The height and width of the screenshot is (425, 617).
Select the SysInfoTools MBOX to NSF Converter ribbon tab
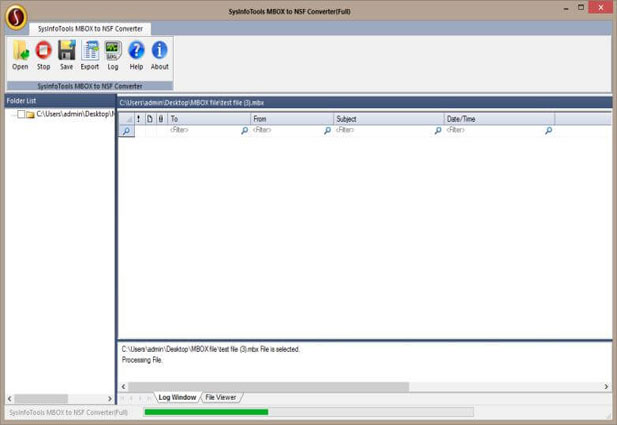tap(90, 29)
